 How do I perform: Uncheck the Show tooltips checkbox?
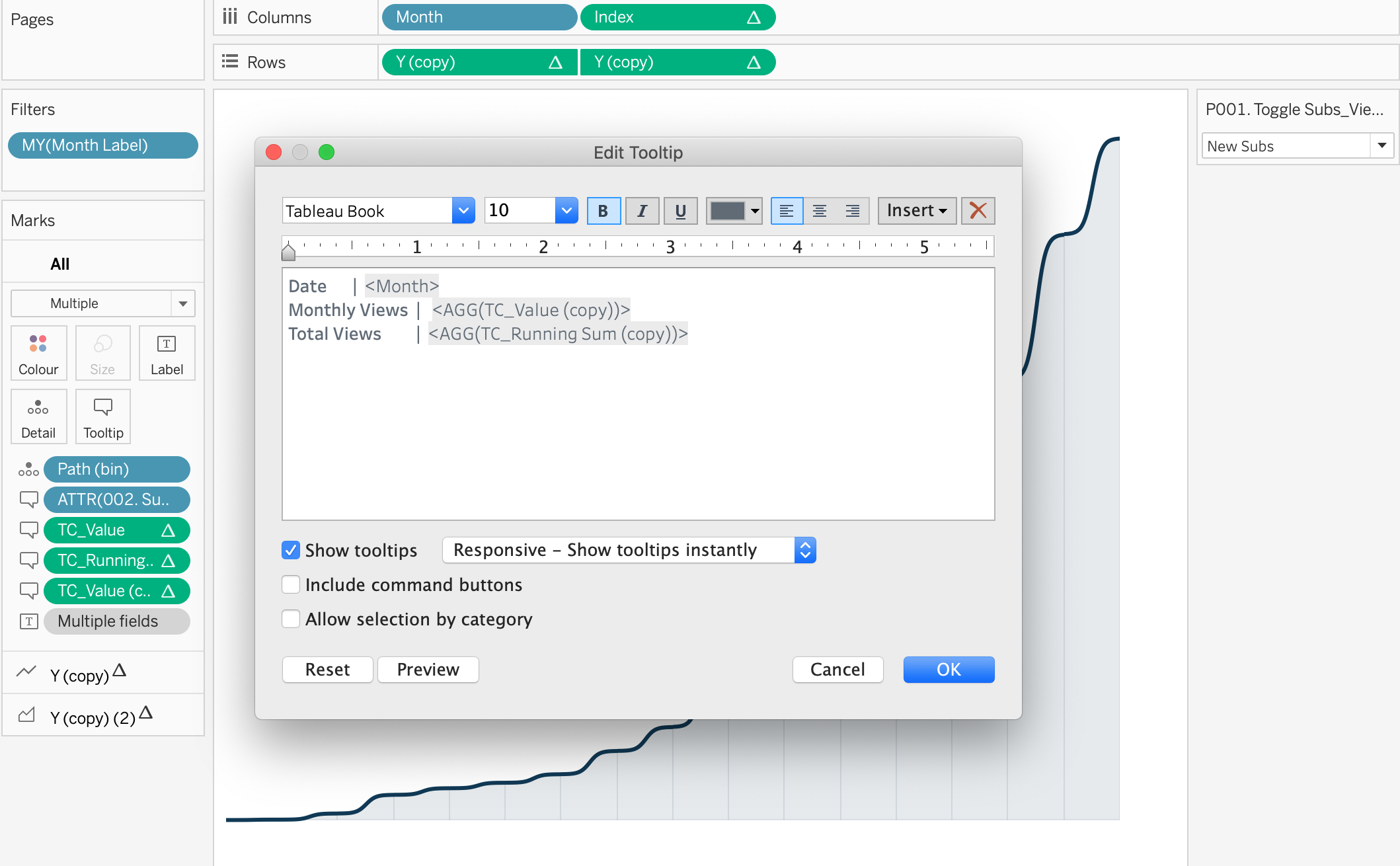point(291,550)
